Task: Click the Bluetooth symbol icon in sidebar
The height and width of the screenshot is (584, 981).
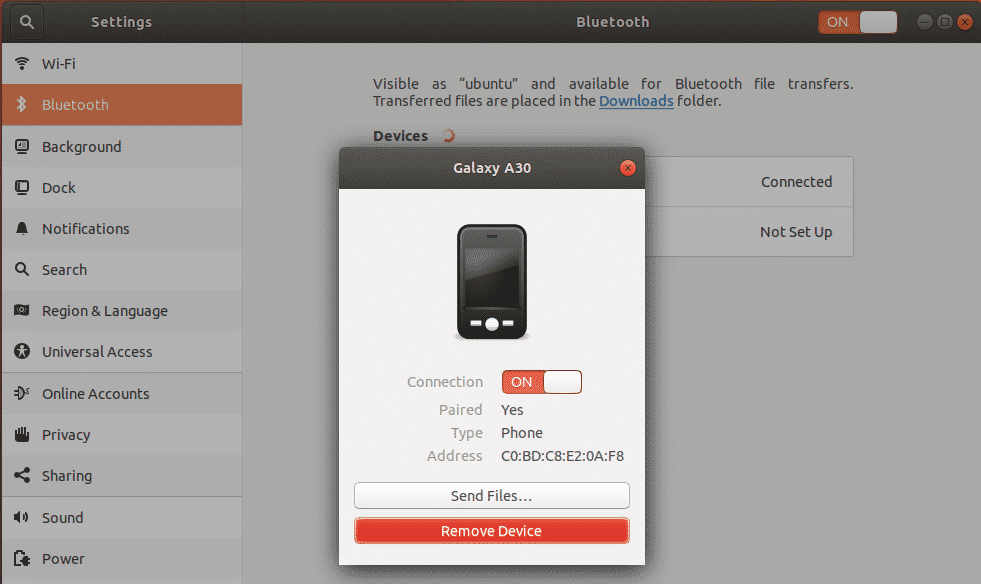Action: point(22,104)
